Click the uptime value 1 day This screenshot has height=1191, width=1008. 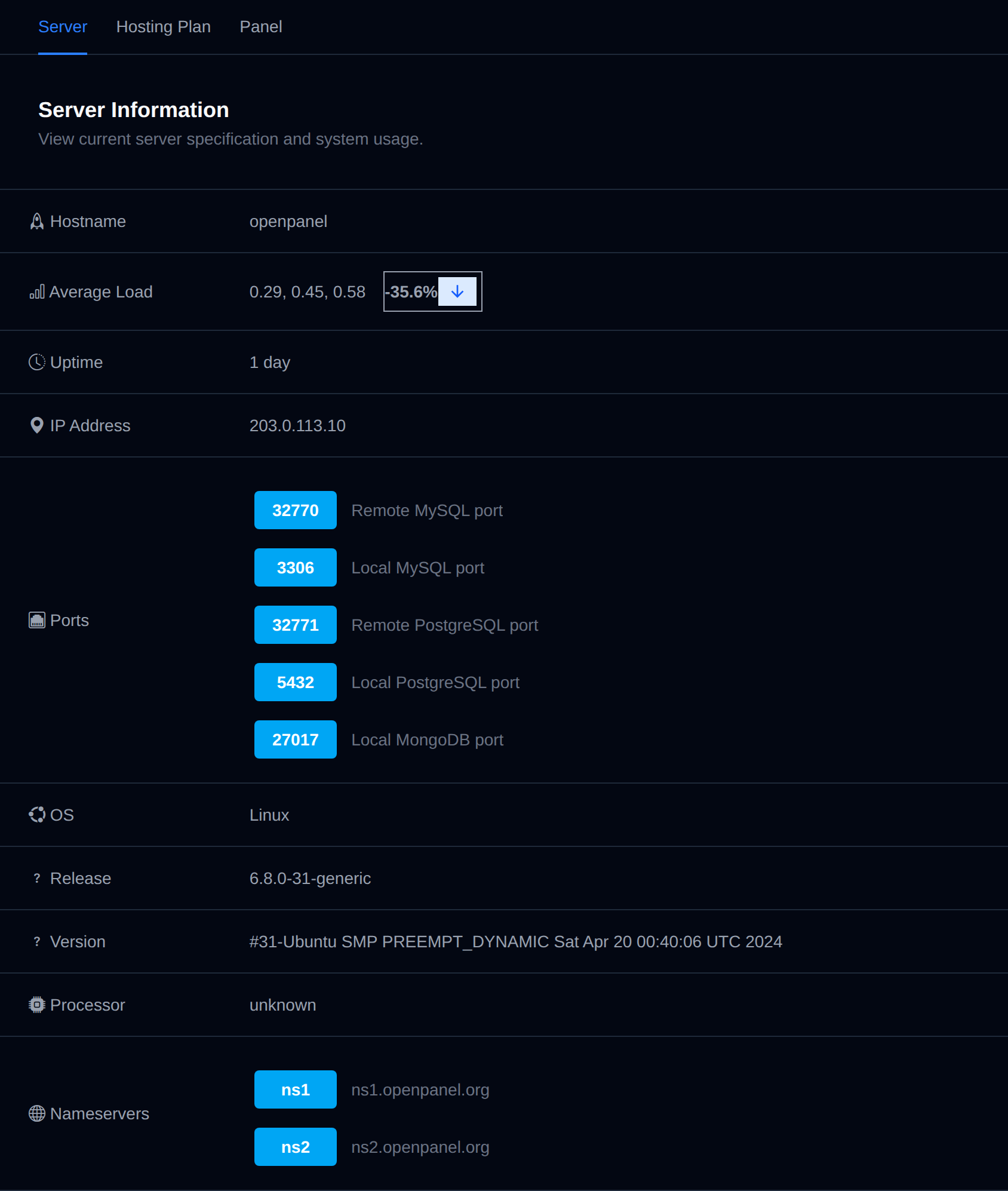(270, 363)
